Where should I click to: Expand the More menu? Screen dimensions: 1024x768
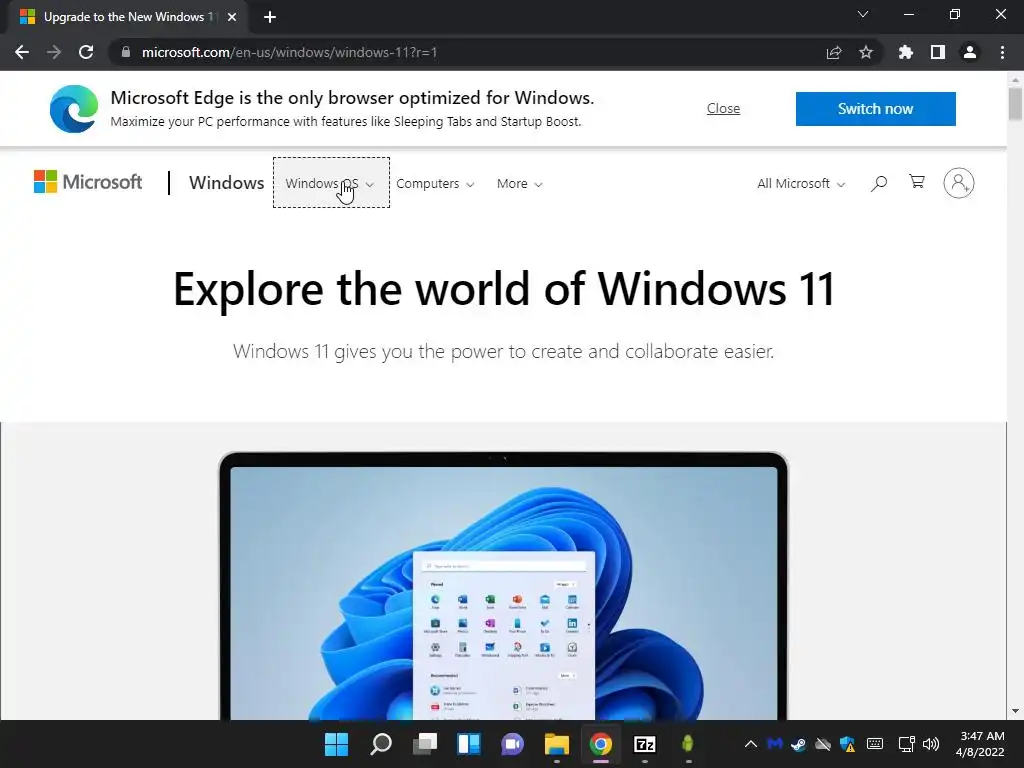click(519, 184)
